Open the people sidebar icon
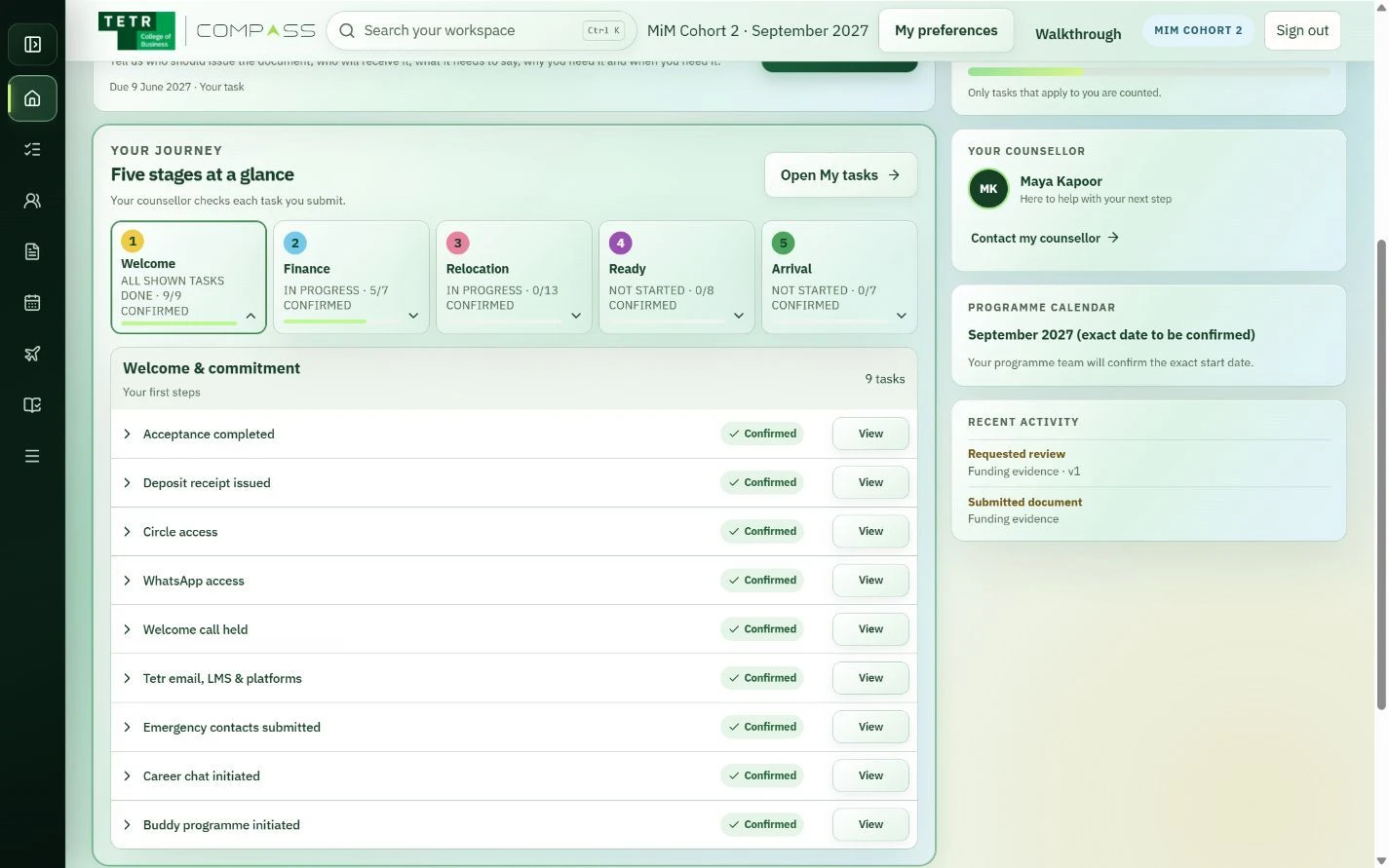 pyautogui.click(x=32, y=201)
